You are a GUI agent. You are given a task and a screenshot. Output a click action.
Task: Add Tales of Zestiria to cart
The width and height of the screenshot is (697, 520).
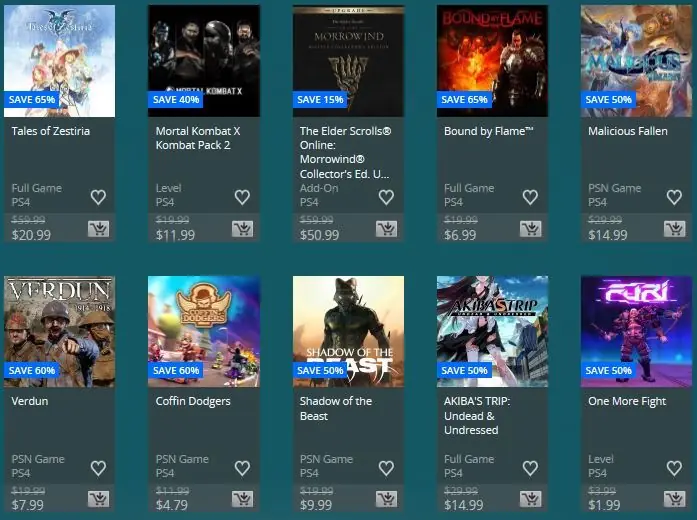98,229
